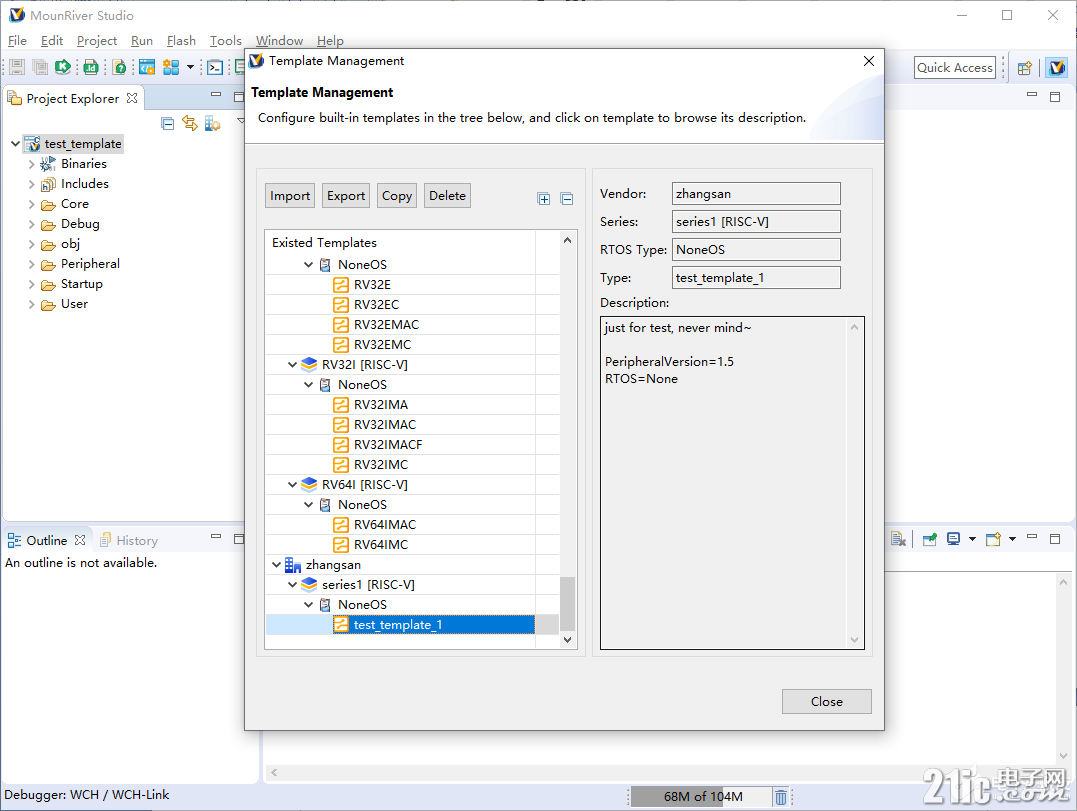
Task: Click the Export button
Action: point(345,196)
